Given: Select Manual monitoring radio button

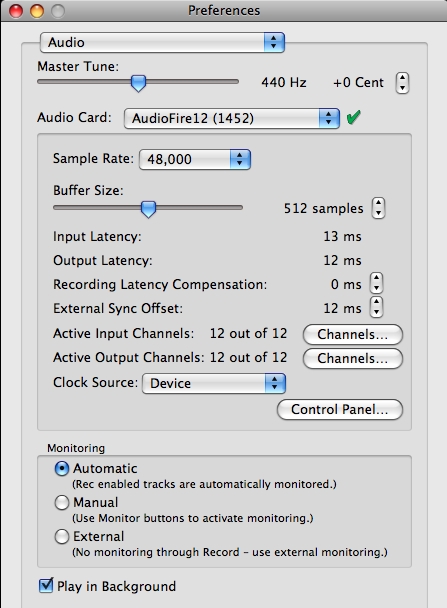Looking at the screenshot, I should click(x=62, y=503).
